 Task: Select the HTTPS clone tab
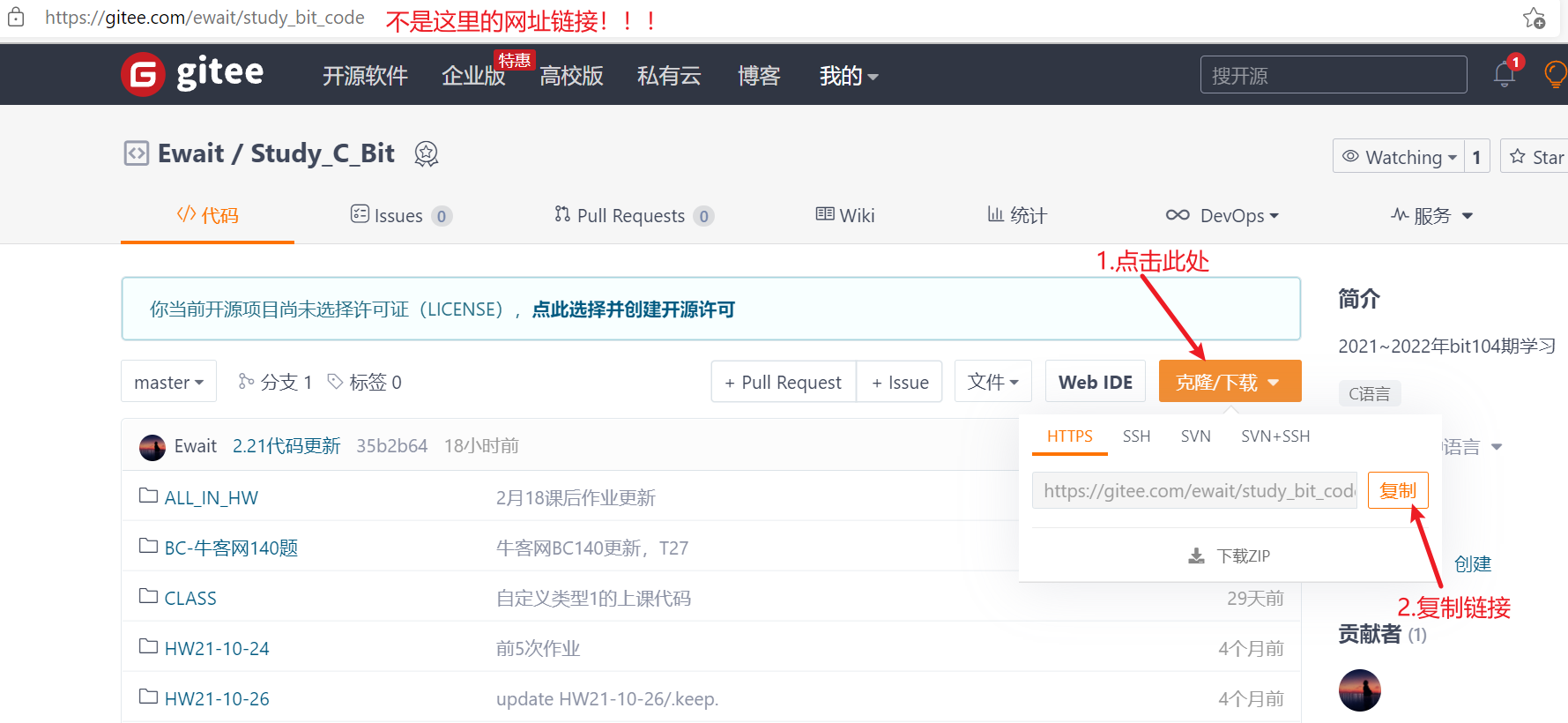click(1069, 436)
